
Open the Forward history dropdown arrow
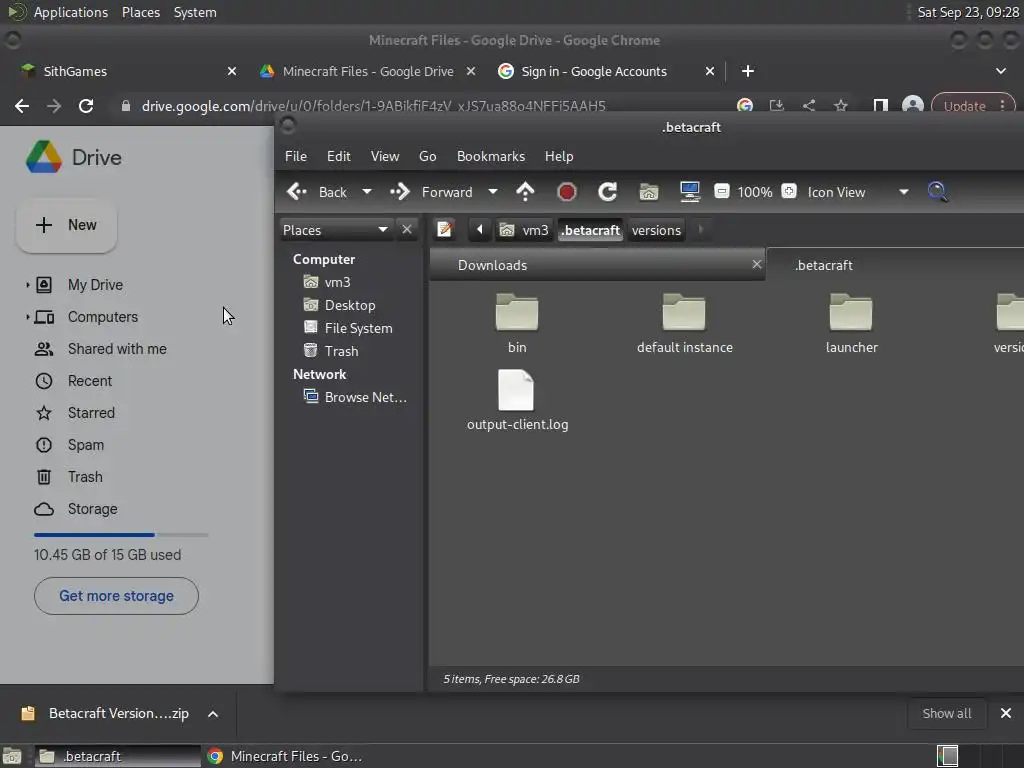493,192
